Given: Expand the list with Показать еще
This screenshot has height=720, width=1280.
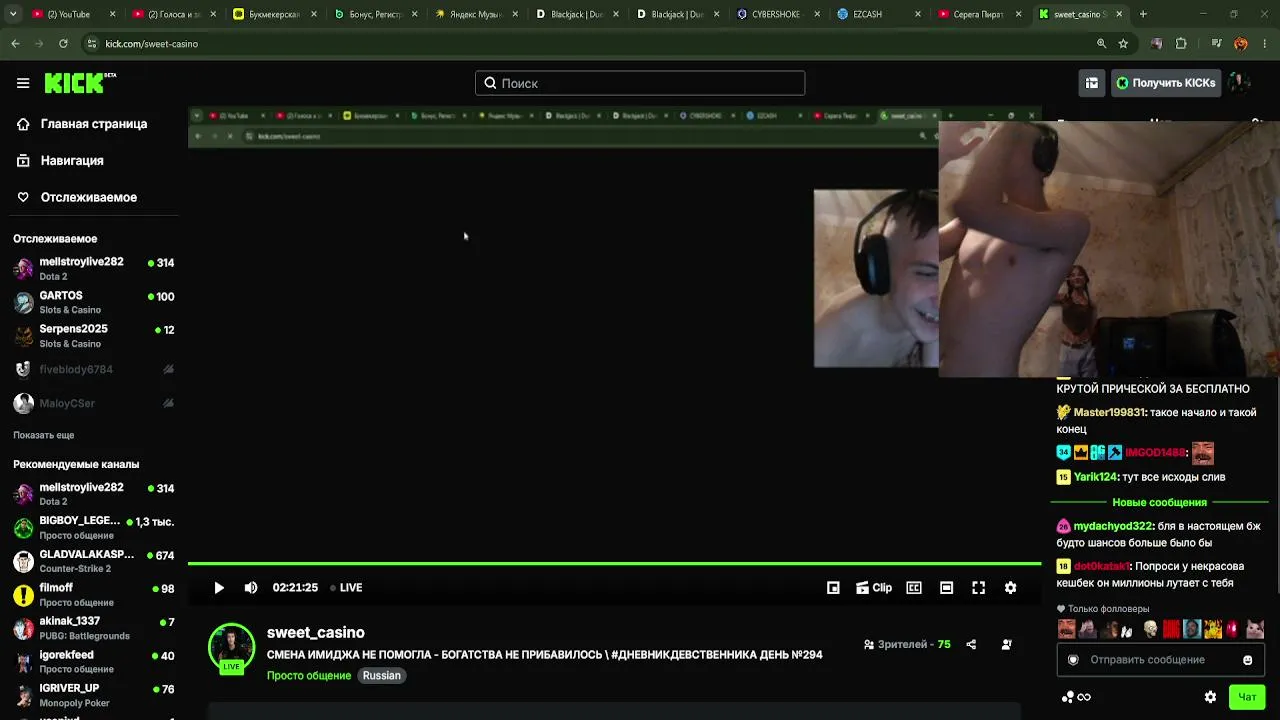Looking at the screenshot, I should click(44, 435).
